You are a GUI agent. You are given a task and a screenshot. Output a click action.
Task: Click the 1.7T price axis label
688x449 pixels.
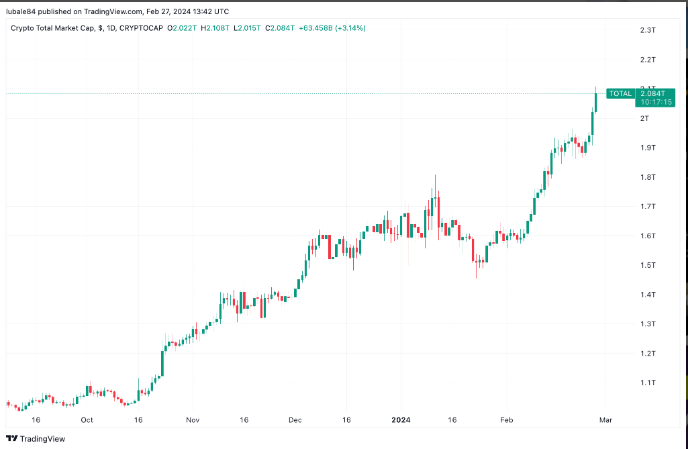(x=648, y=206)
